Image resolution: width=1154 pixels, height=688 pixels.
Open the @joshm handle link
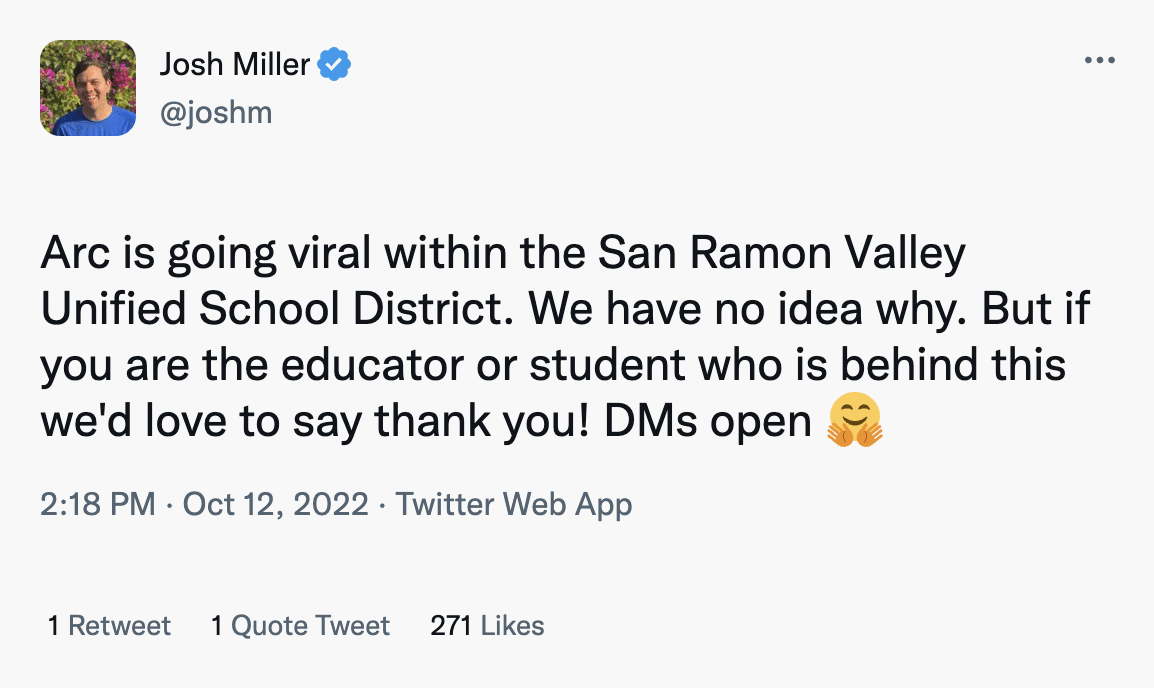click(215, 112)
